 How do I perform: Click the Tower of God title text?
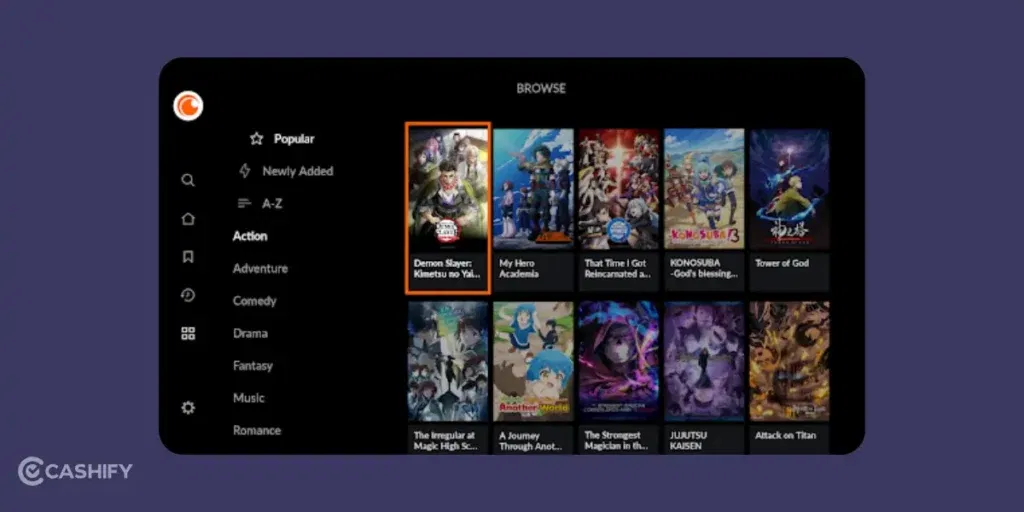click(782, 263)
